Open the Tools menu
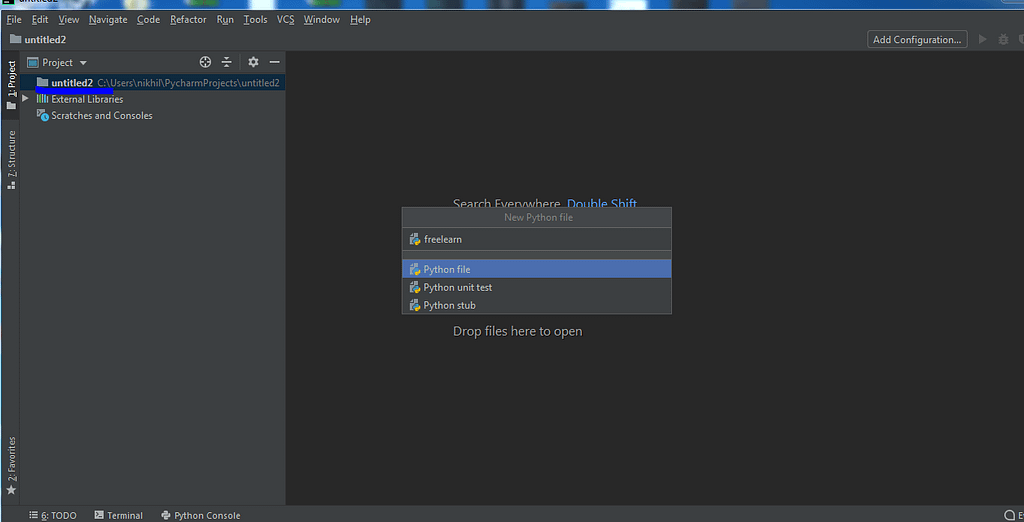The width and height of the screenshot is (1024, 522). pyautogui.click(x=255, y=20)
